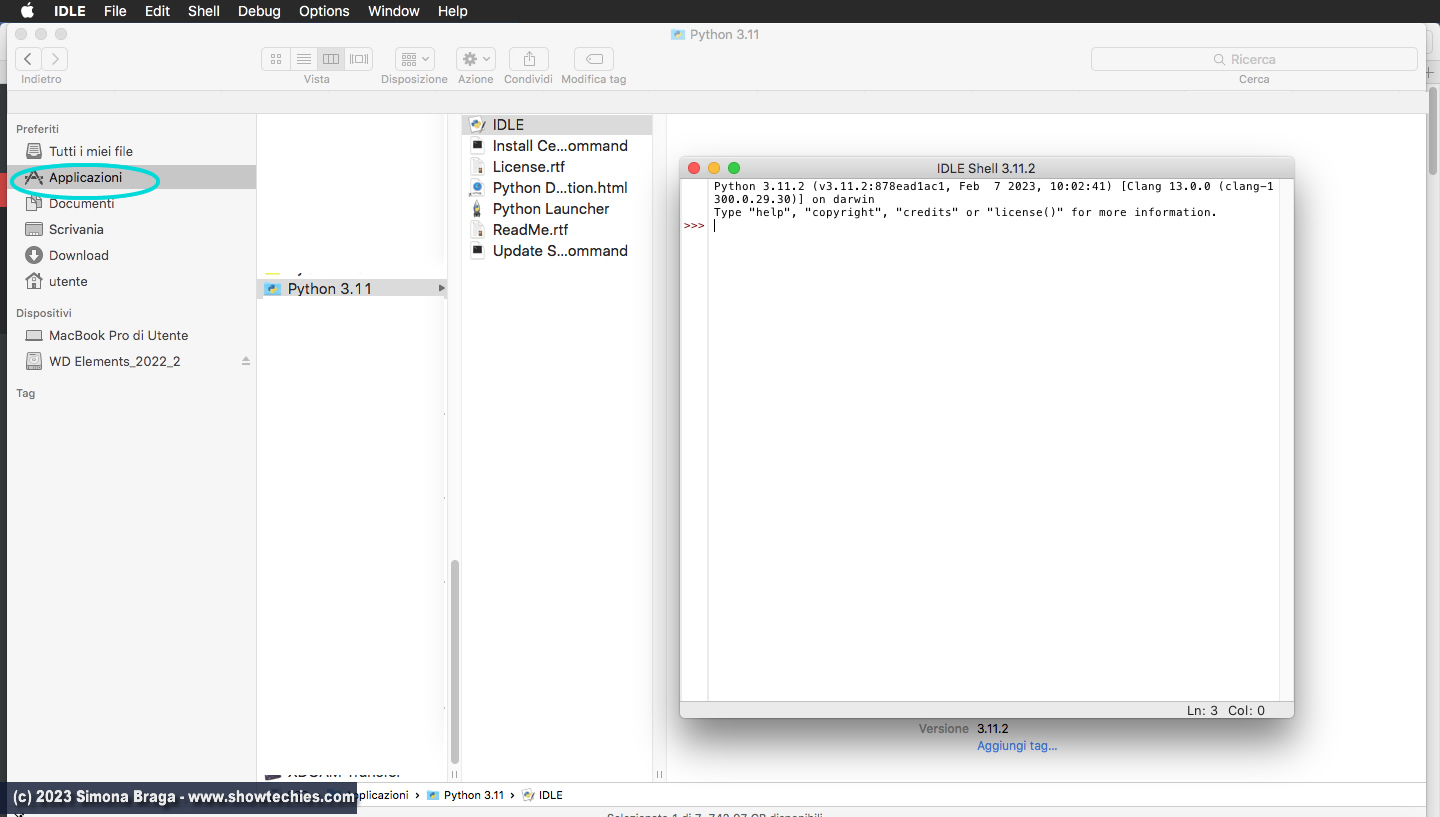This screenshot has height=817, width=1440.
Task: Expand Python 3.11 folder arrow
Action: pyautogui.click(x=441, y=288)
